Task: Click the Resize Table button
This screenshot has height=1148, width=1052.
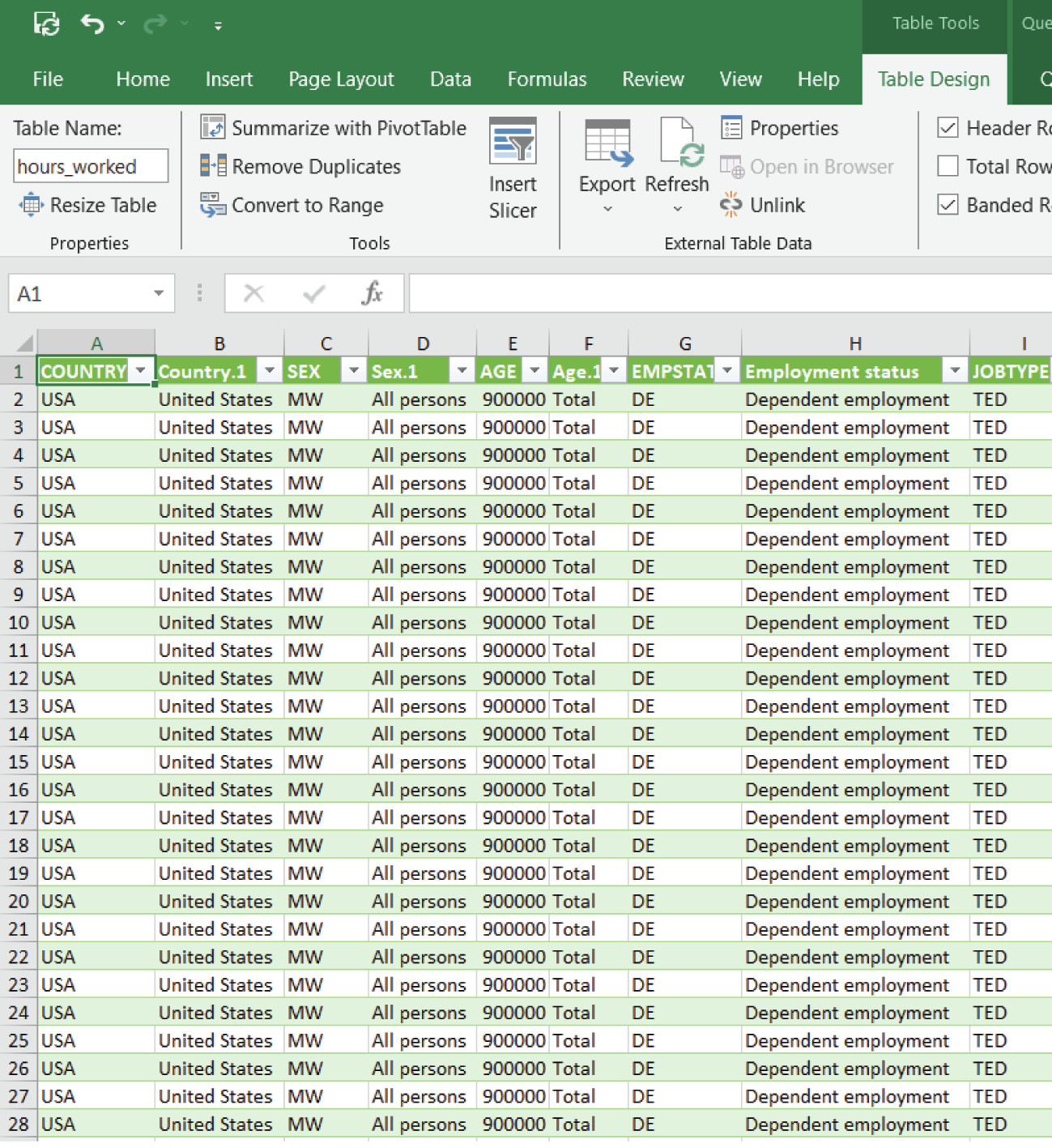Action: click(x=90, y=205)
